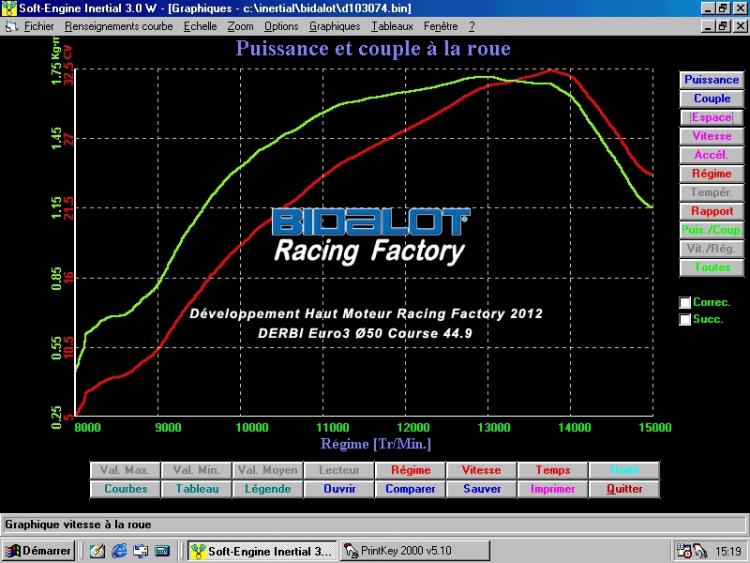Open the application icon in title bar
The image size is (750, 563).
click(9, 8)
